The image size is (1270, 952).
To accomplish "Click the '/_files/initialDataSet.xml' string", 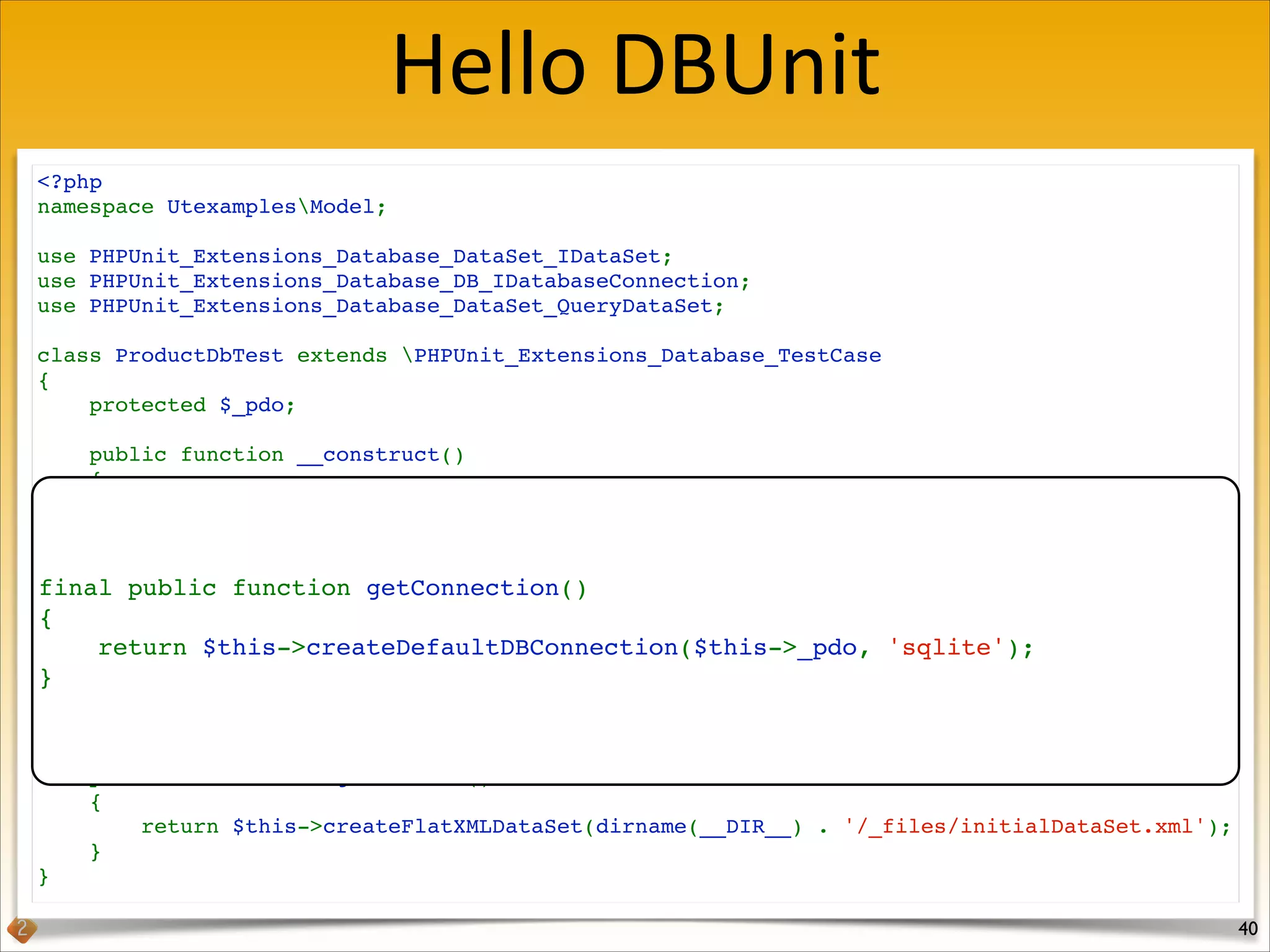I will pos(1025,826).
